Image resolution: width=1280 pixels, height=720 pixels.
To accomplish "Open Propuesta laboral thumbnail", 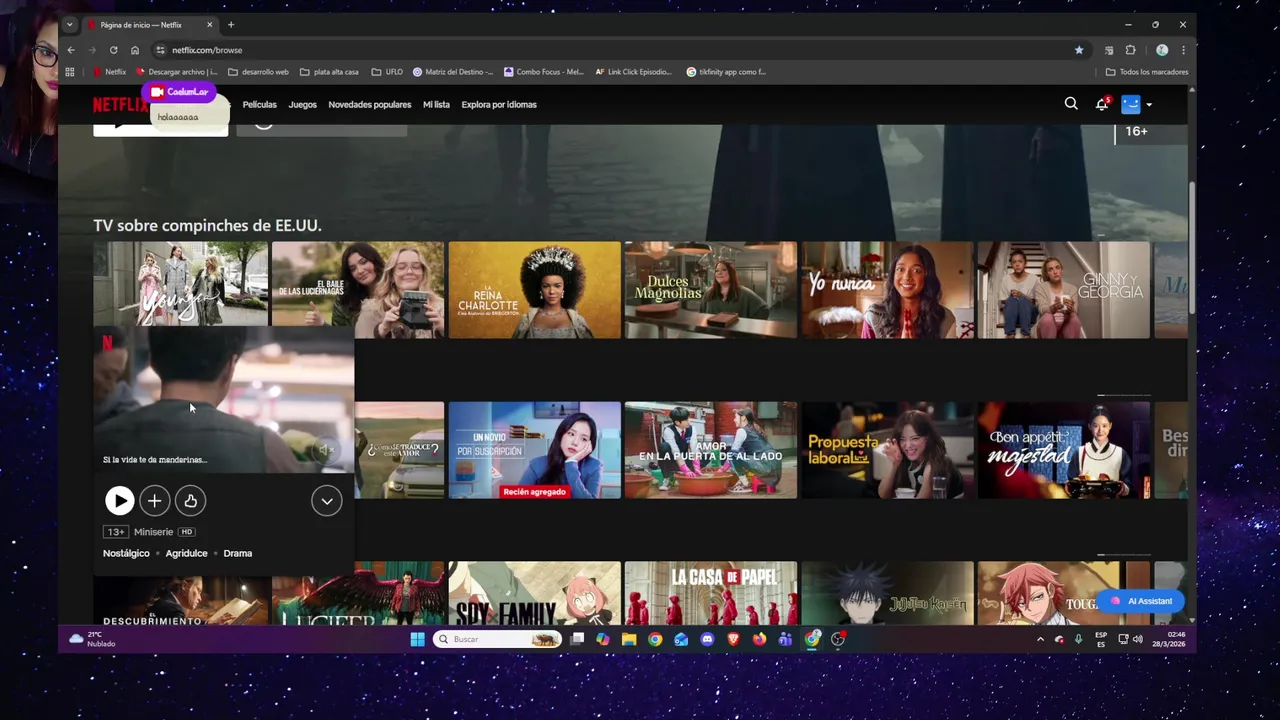I will click(x=887, y=450).
